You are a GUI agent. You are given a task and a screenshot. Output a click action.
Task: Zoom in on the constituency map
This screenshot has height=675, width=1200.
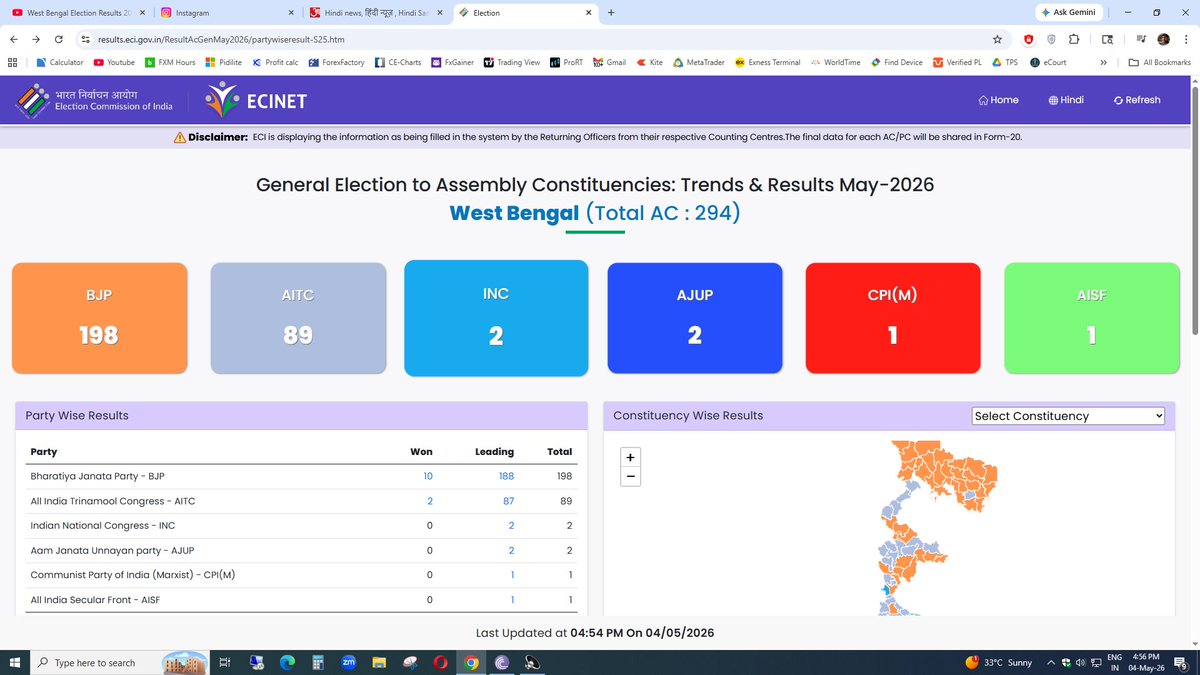pyautogui.click(x=630, y=457)
